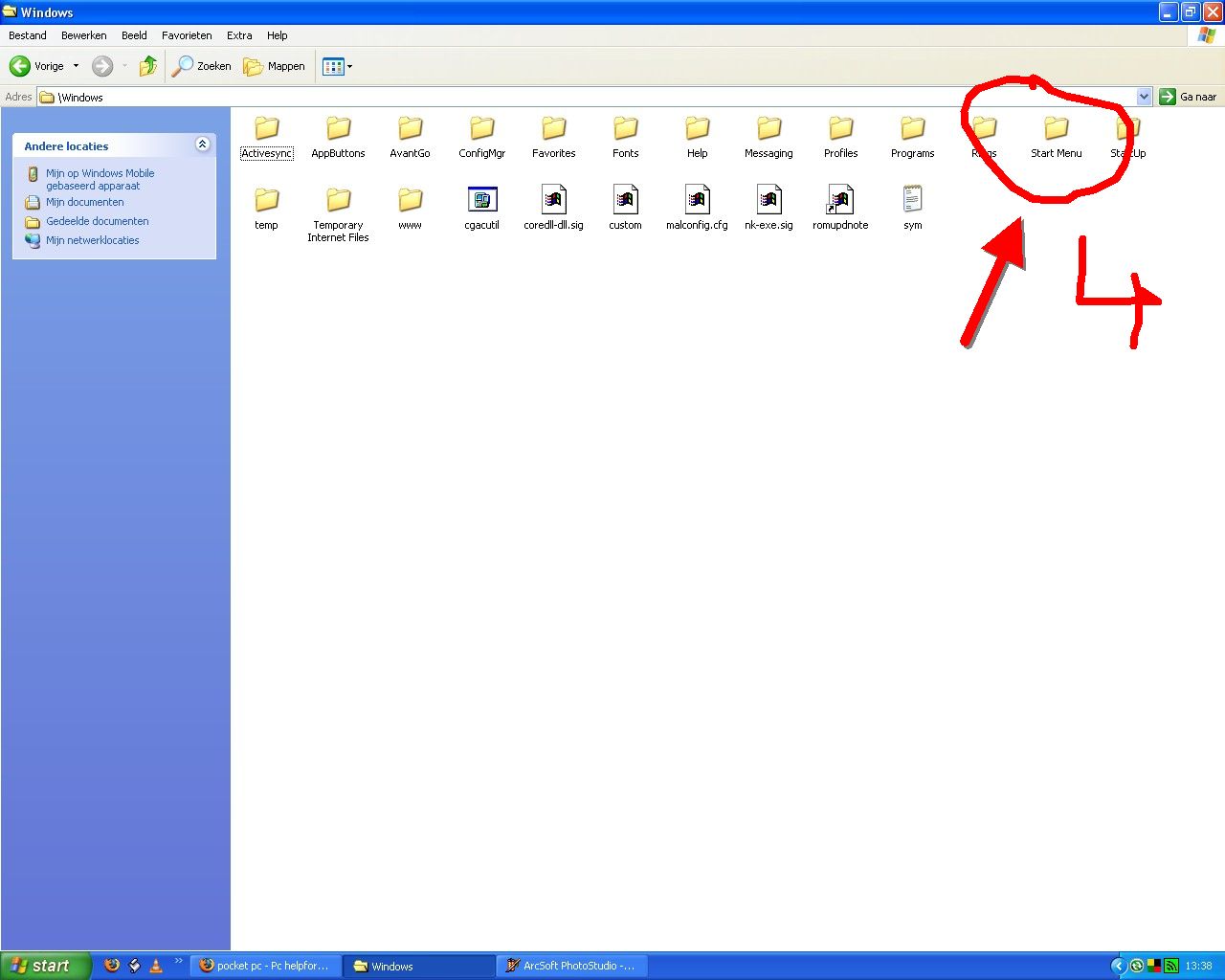Open the Extra menu
1225x980 pixels.
tap(239, 35)
